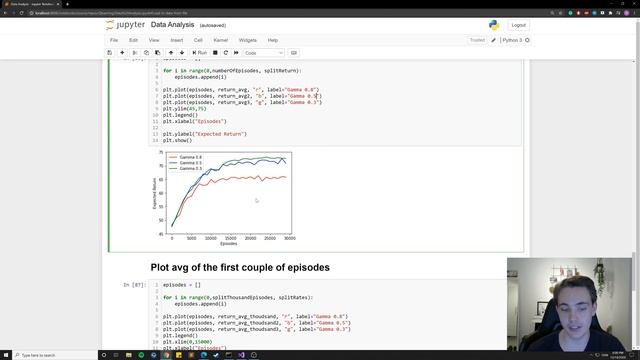Screen dimensions: 640x360
Task: Open the File menu
Action: pyautogui.click(x=114, y=40)
